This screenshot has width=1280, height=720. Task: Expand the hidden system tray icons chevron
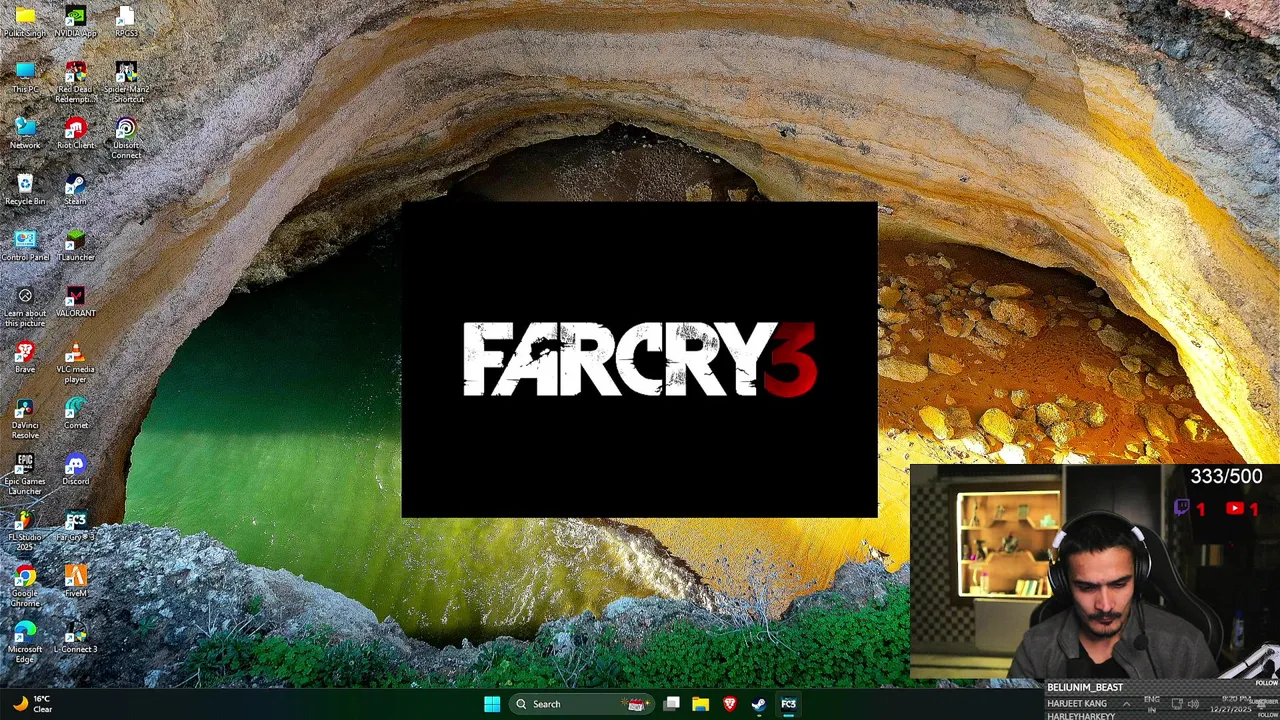(1126, 704)
